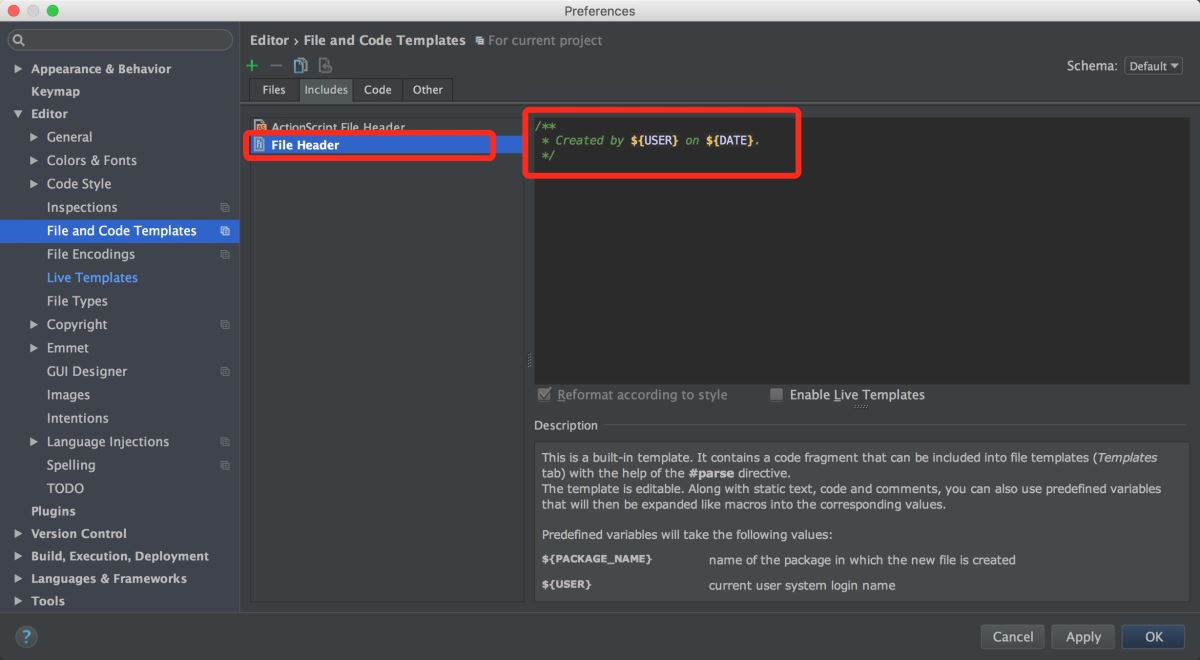Click the project-level icon beside File and Code Templates
Screen dimensions: 1200x660
[225, 231]
